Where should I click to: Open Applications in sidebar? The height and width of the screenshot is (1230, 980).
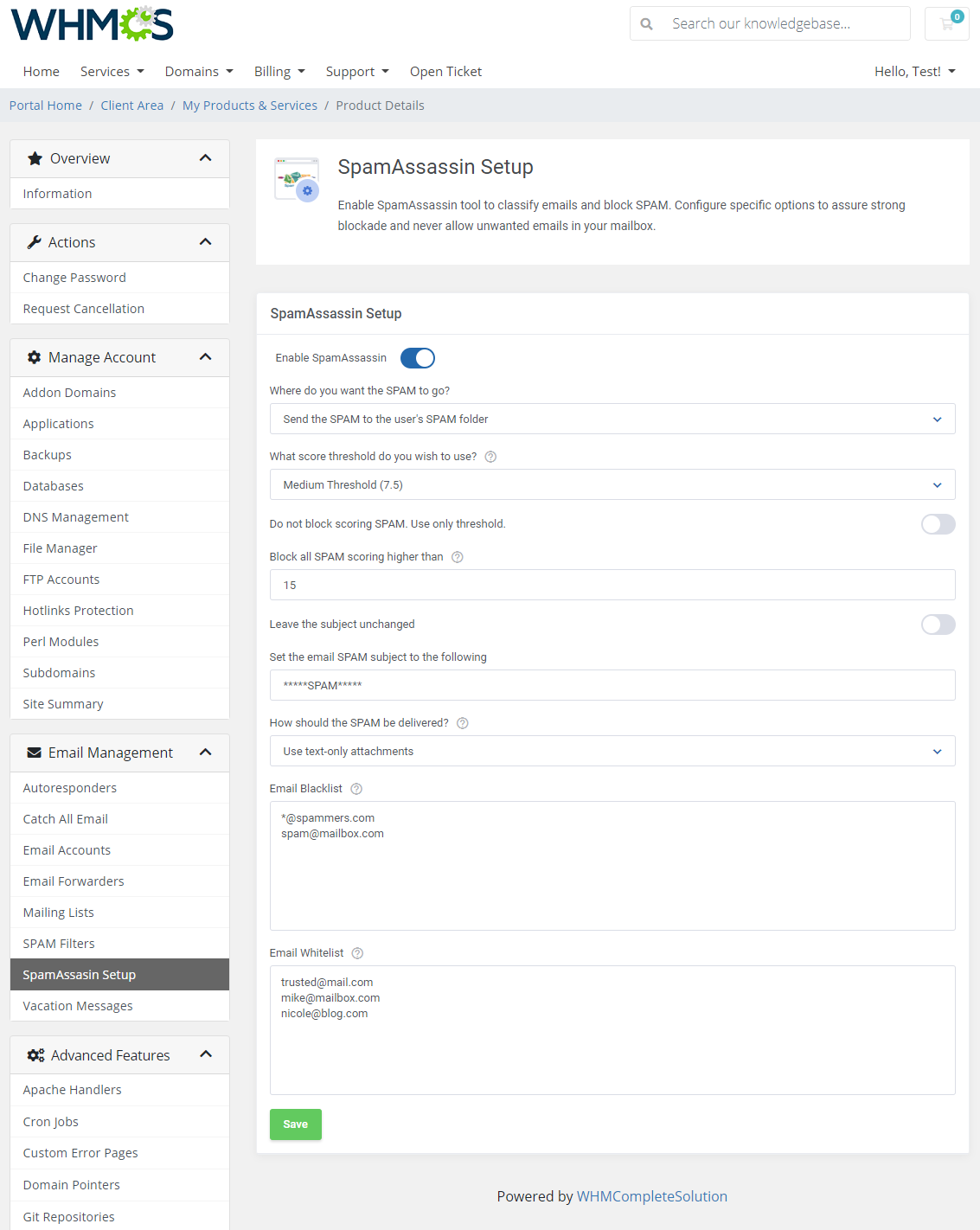coord(119,424)
